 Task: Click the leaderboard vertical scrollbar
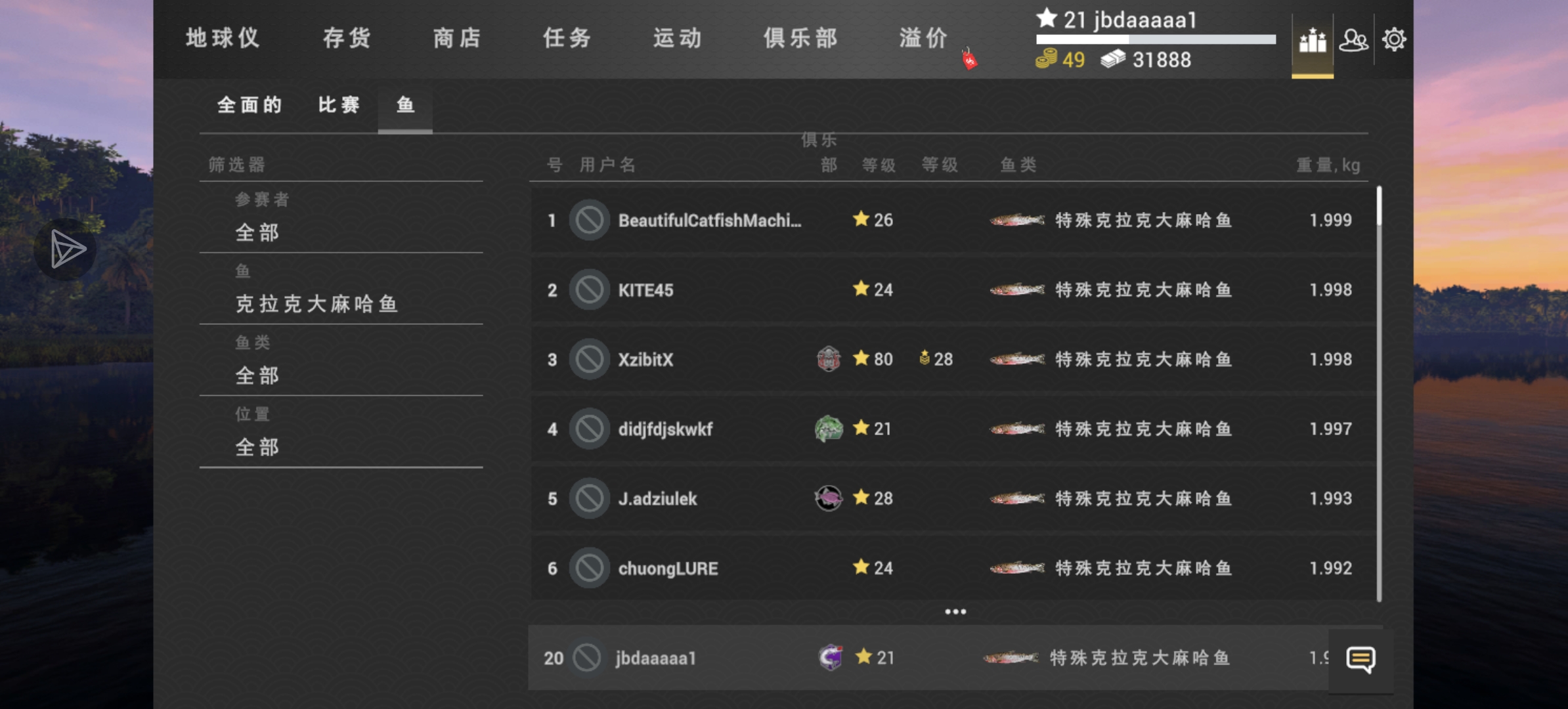pyautogui.click(x=1379, y=394)
